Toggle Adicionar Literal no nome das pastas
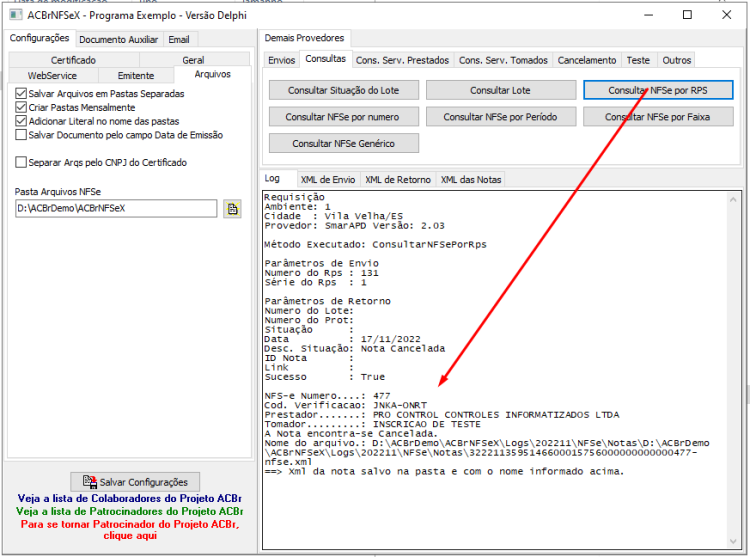This screenshot has width=750, height=557. tap(21, 121)
